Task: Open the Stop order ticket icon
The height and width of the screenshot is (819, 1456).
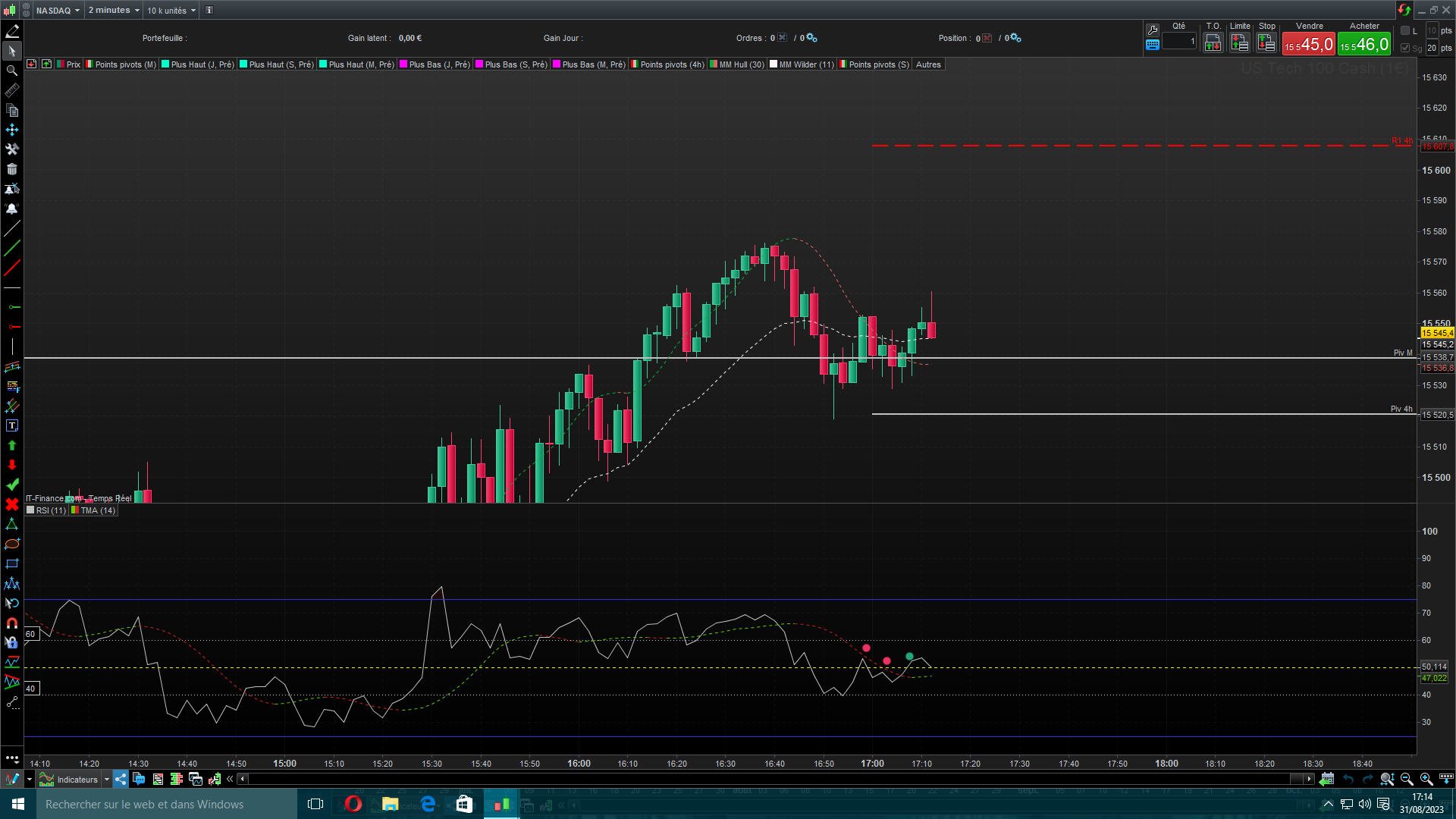Action: [1266, 43]
